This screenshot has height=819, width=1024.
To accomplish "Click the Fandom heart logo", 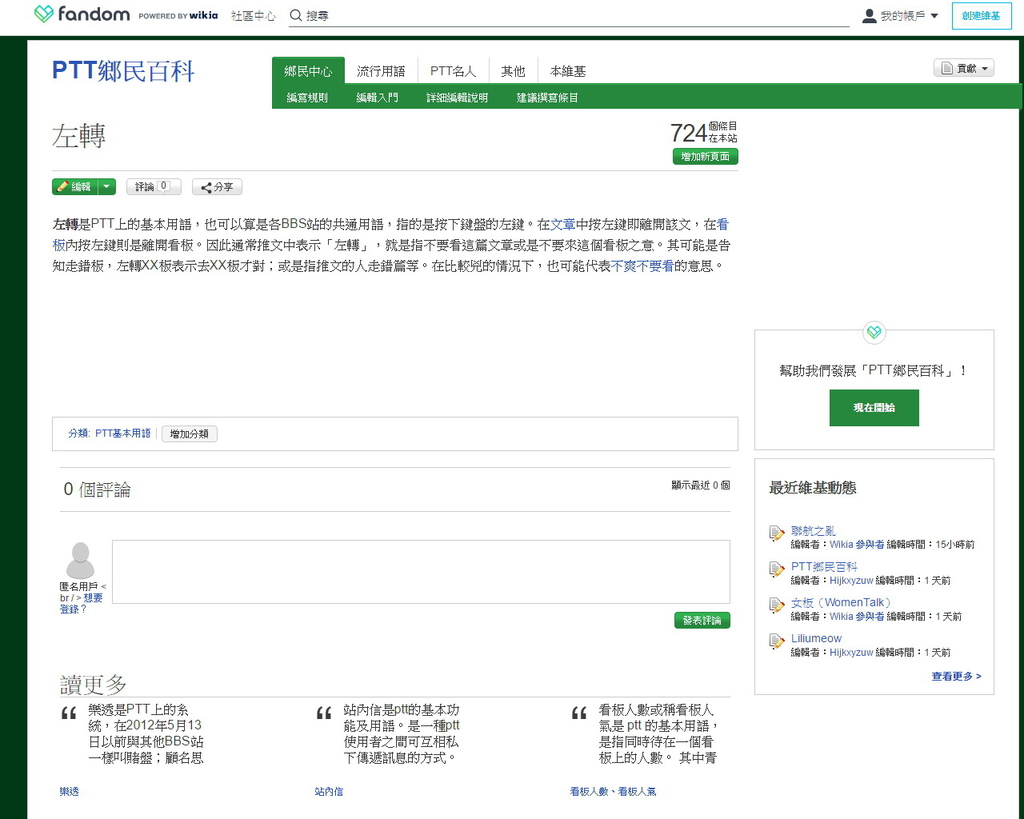I will (44, 14).
